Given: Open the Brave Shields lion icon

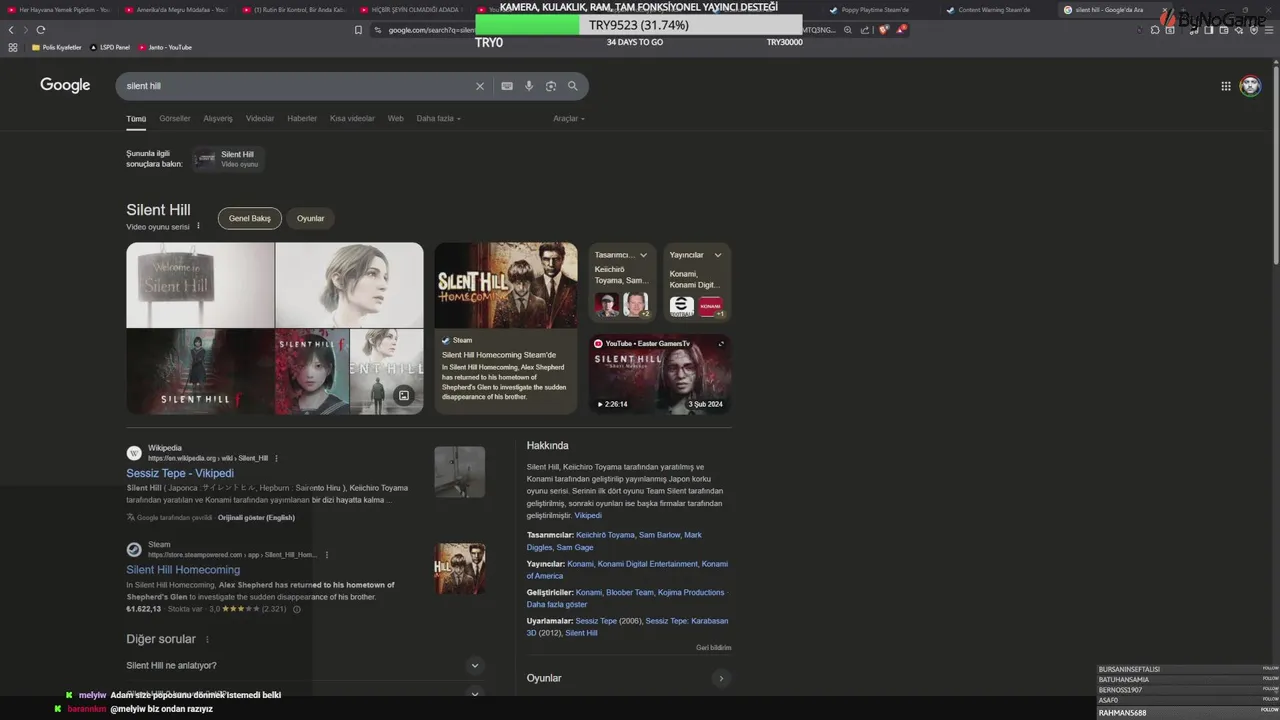Looking at the screenshot, I should click(884, 30).
